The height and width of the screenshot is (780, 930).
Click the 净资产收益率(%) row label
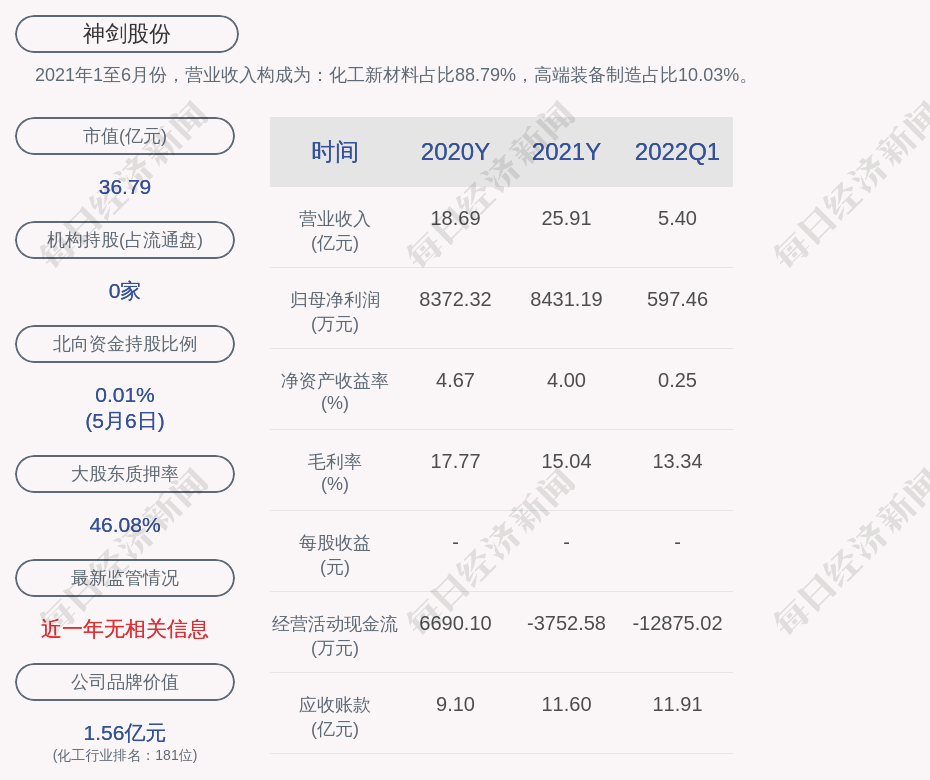click(335, 392)
